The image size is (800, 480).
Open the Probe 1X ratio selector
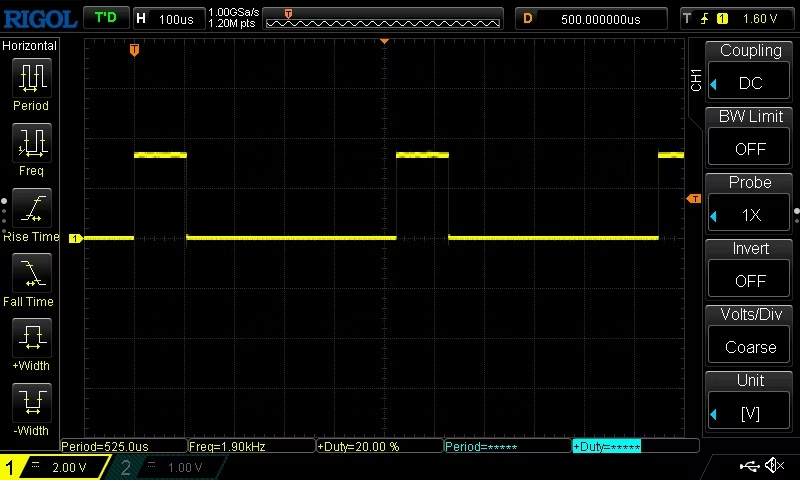[749, 215]
